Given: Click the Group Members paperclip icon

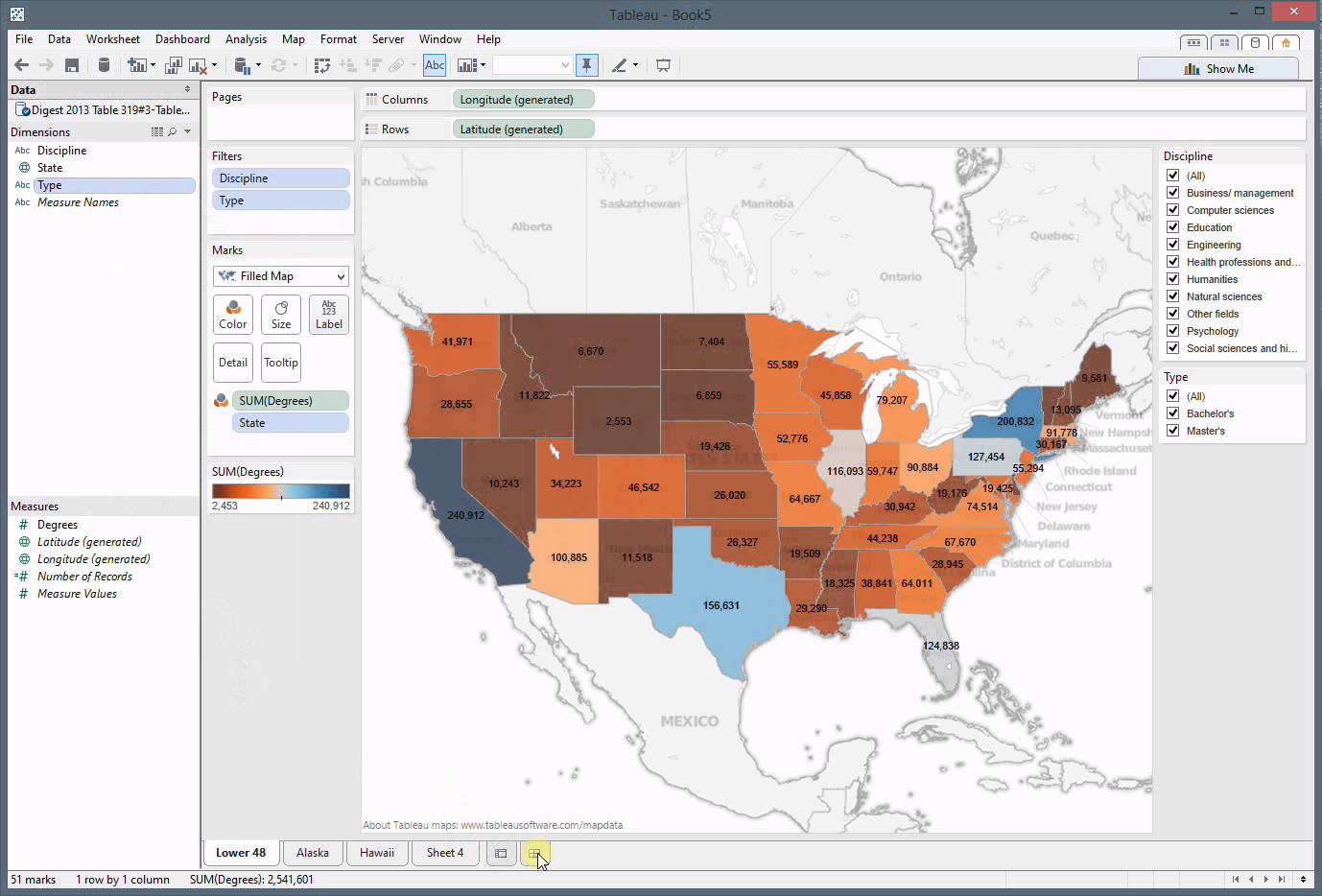Looking at the screenshot, I should tap(397, 65).
